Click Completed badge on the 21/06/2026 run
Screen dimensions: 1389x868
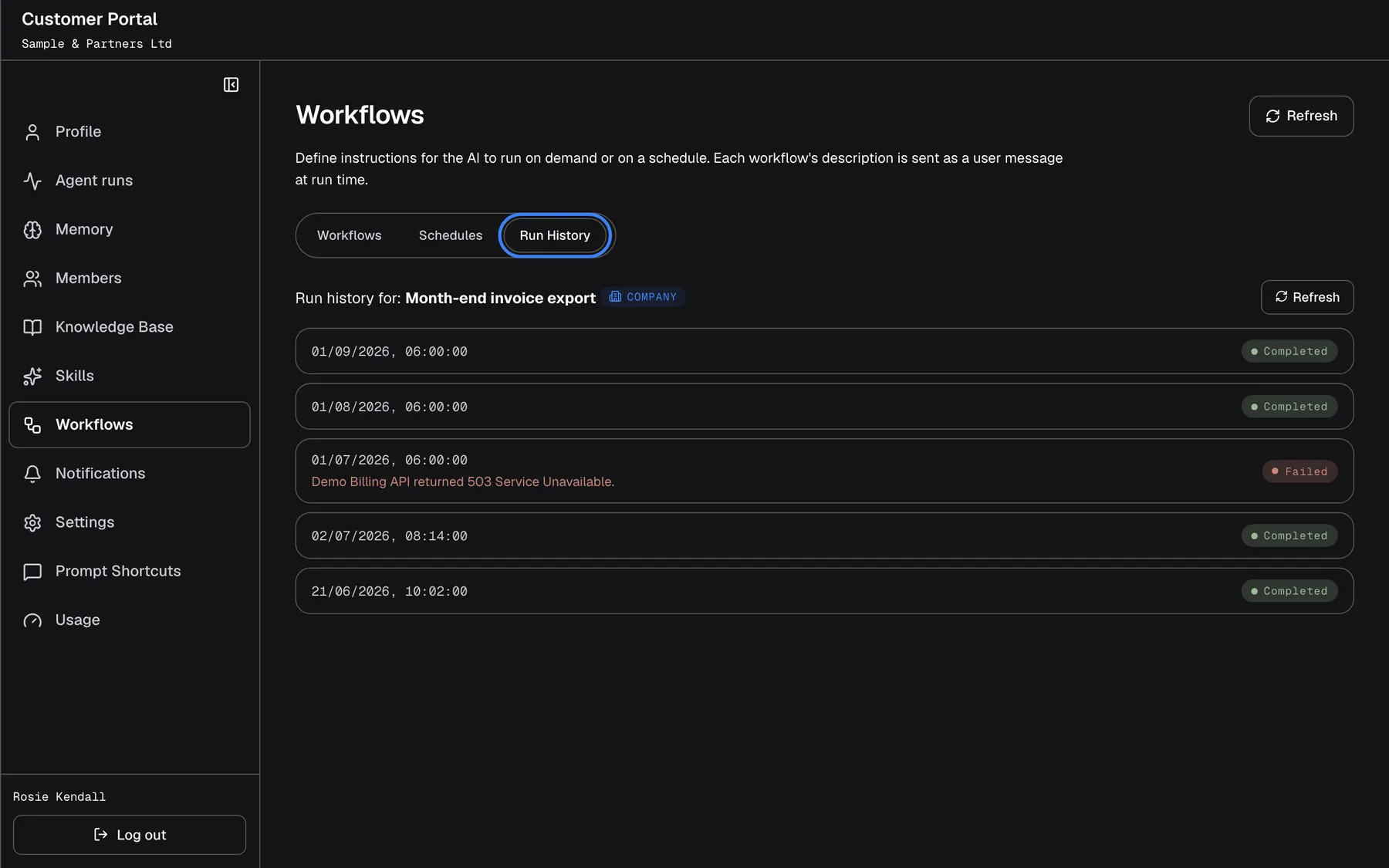click(x=1289, y=591)
